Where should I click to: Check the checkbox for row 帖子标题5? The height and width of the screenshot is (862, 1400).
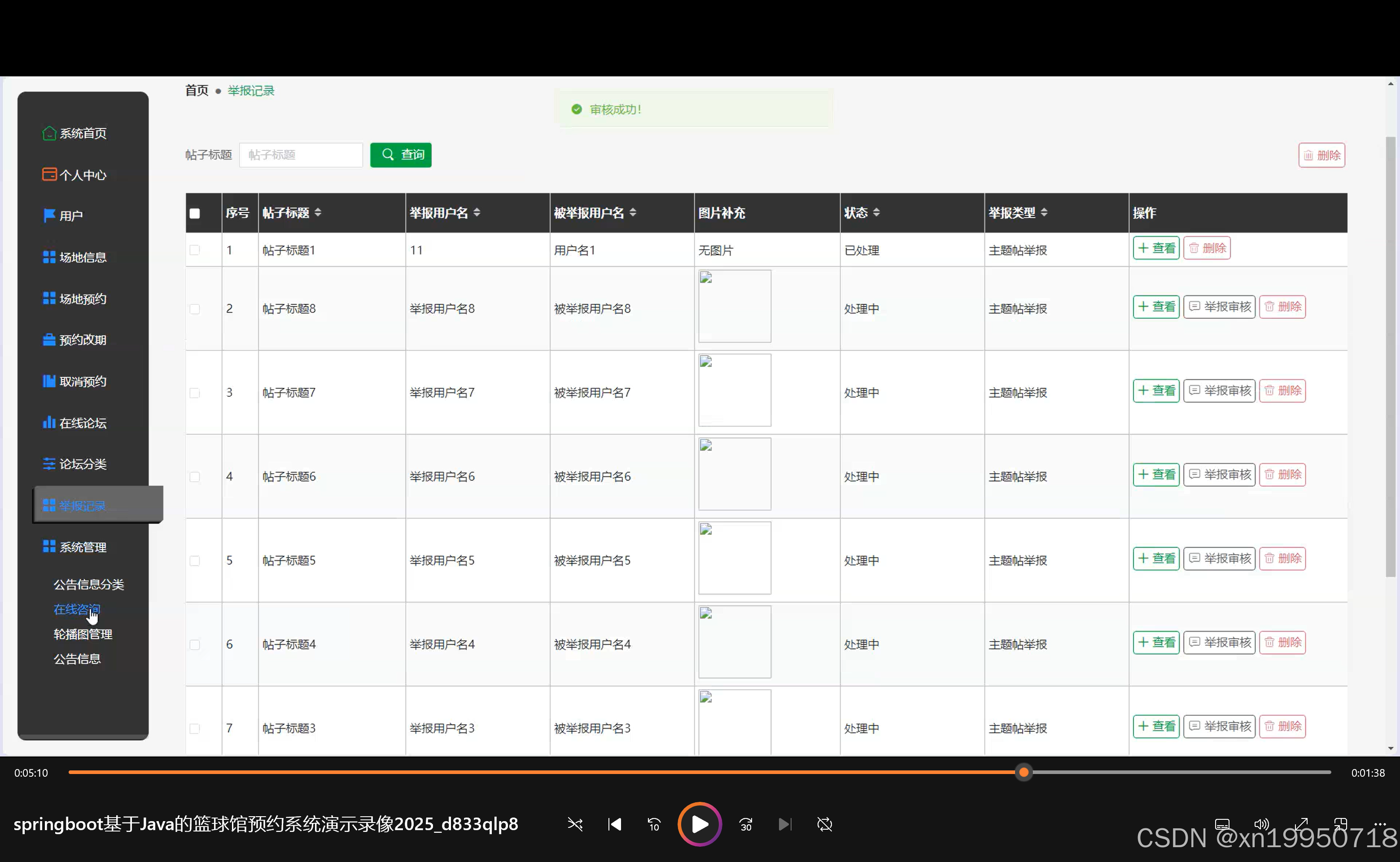pyautogui.click(x=195, y=560)
